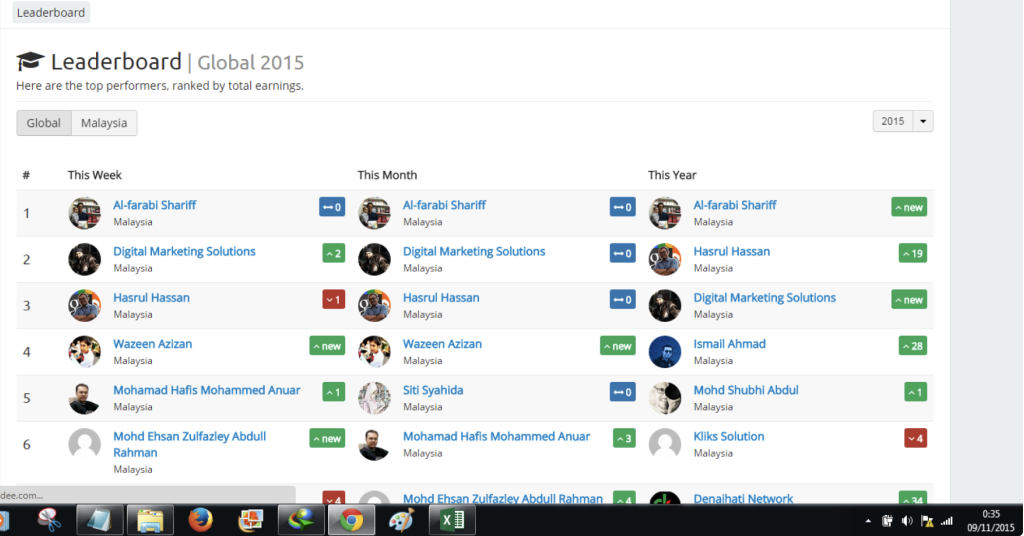This screenshot has height=536, width=1024.
Task: Click Al-farabi Shariff's avatar in This Week
Action: pyautogui.click(x=84, y=213)
